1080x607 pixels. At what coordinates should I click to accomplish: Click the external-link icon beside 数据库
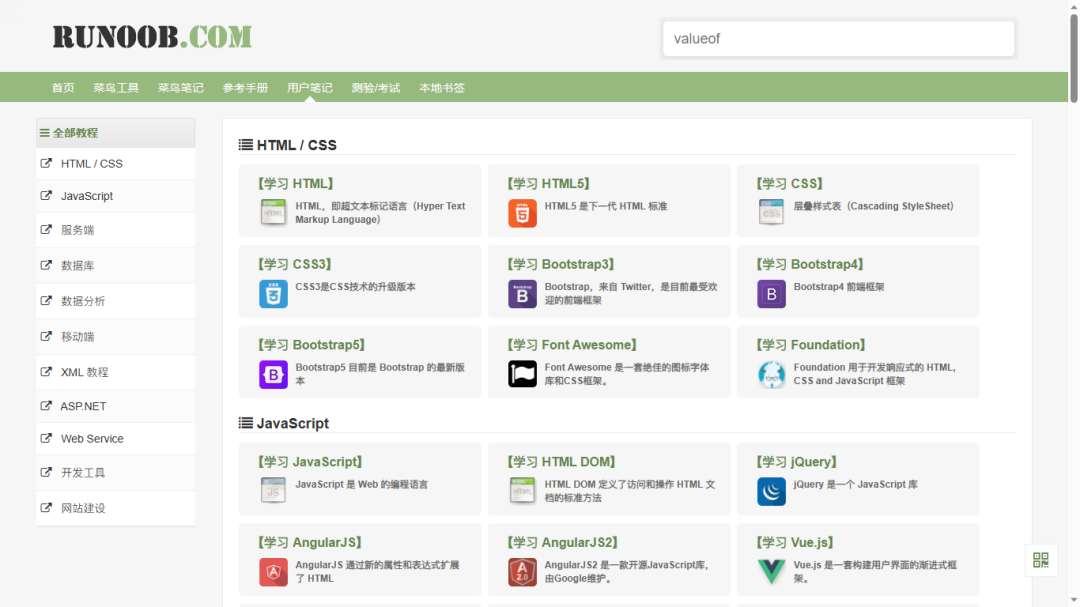46,265
